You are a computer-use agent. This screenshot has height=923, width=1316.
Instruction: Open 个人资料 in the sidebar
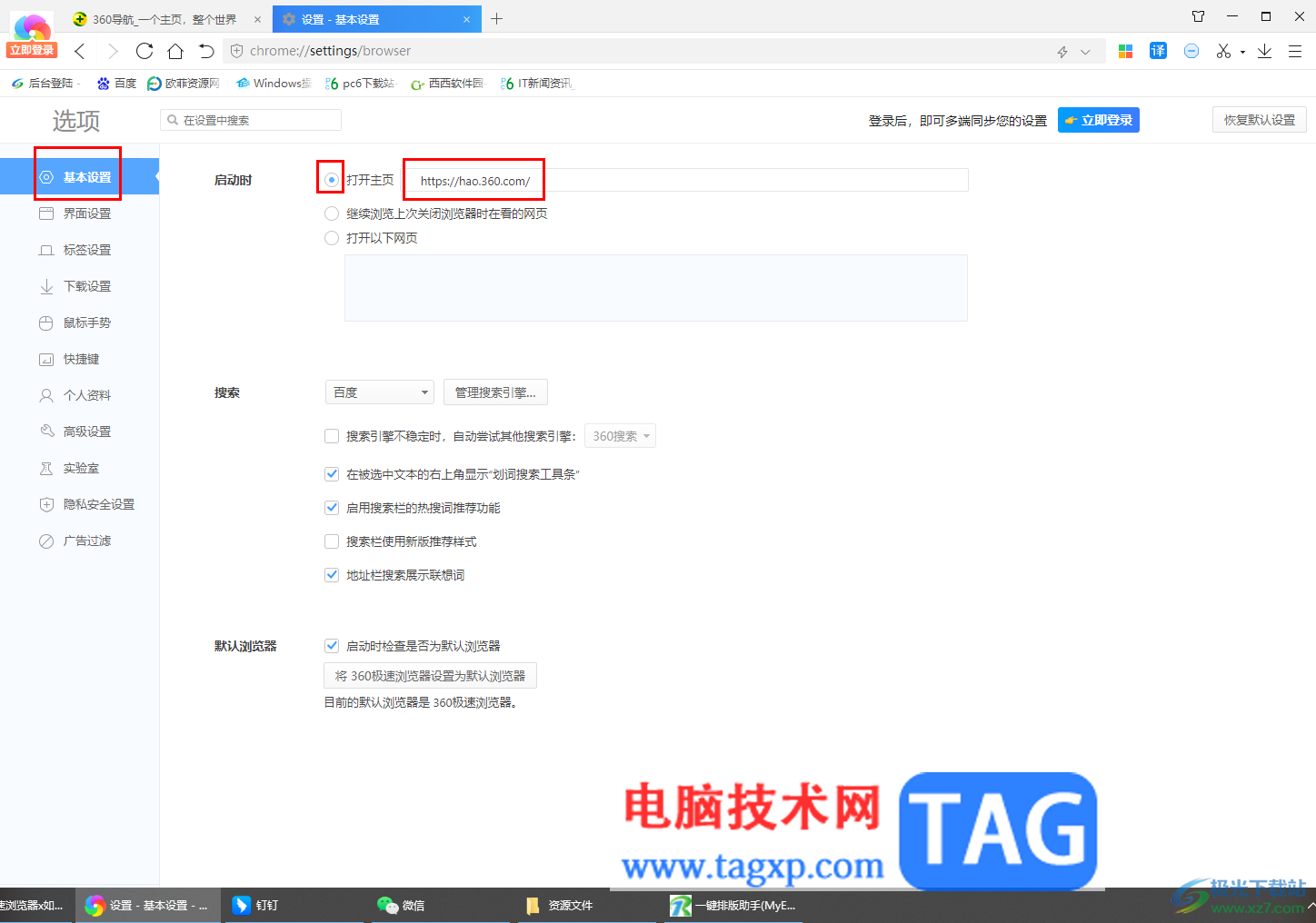(x=79, y=395)
